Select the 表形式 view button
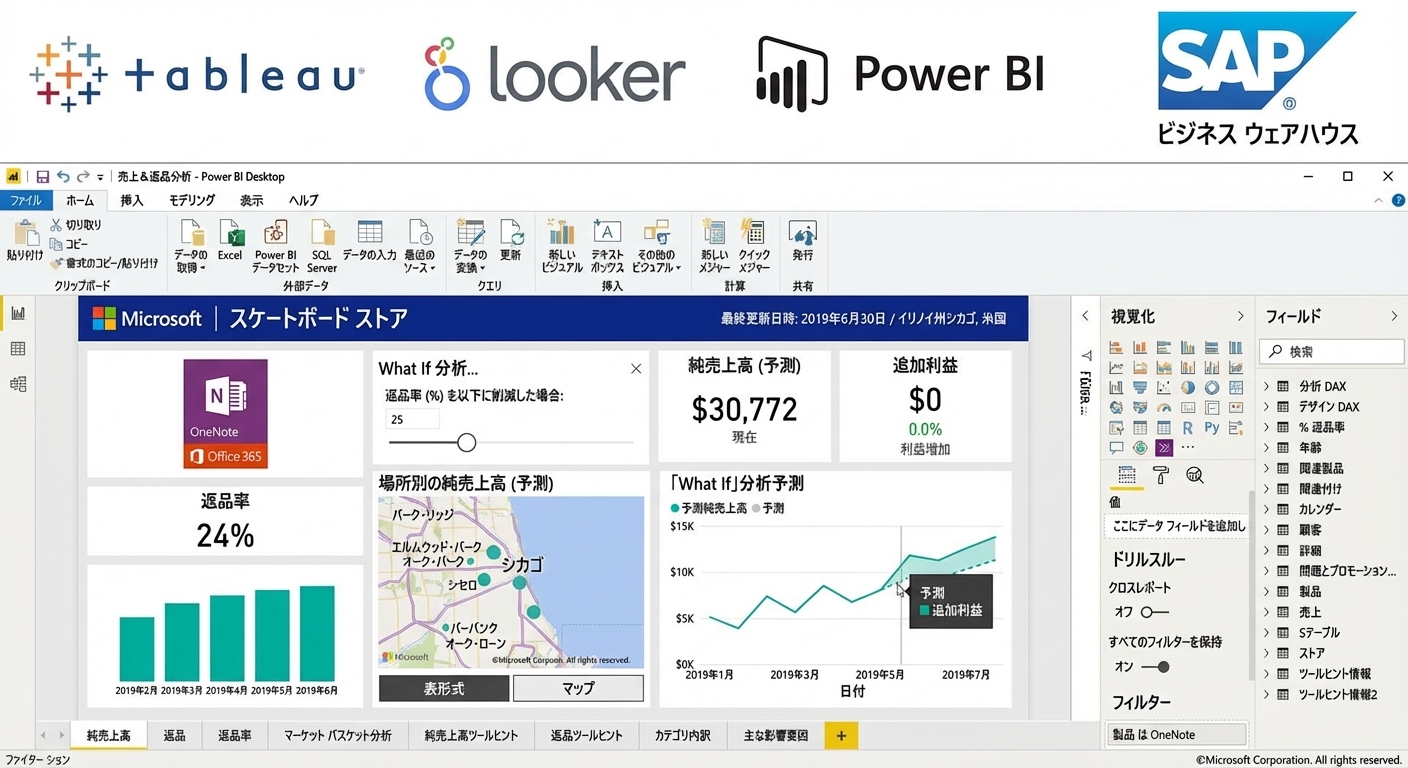The image size is (1408, 768). pyautogui.click(x=444, y=688)
